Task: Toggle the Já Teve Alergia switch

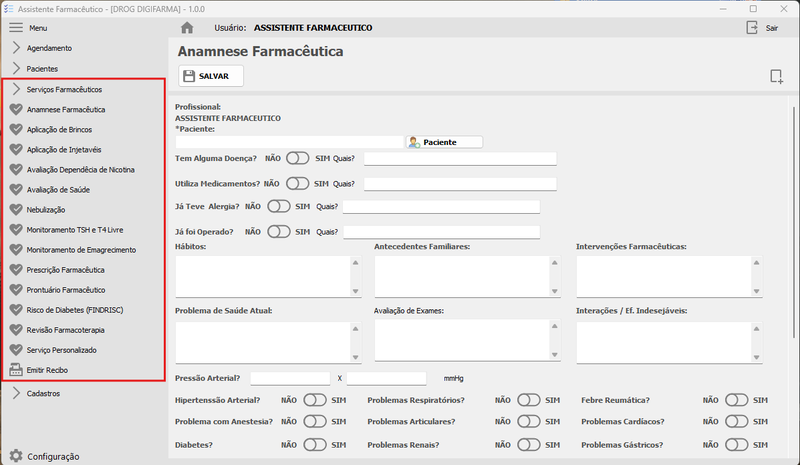Action: point(279,206)
